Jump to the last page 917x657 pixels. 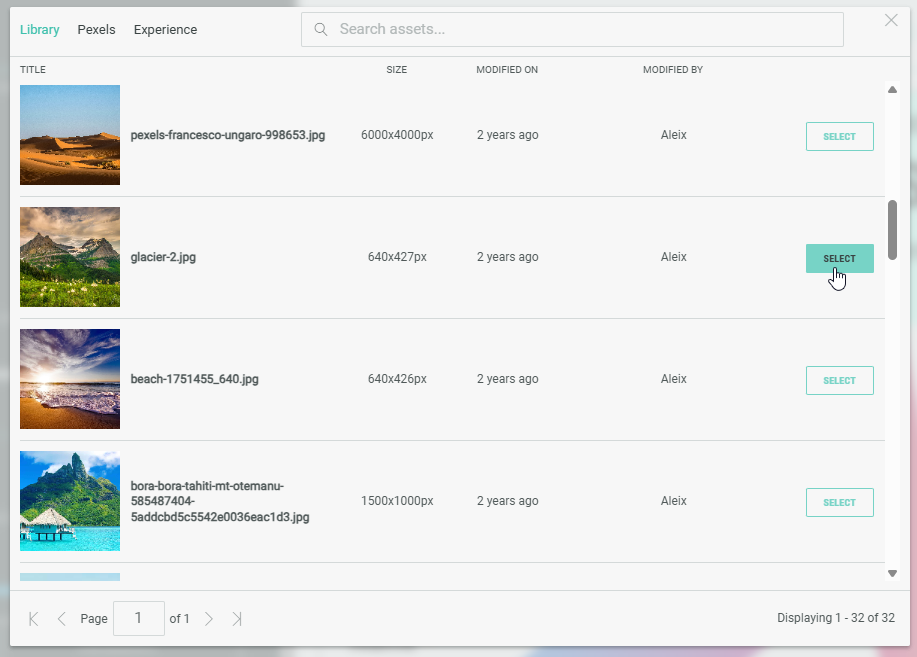pos(237,619)
